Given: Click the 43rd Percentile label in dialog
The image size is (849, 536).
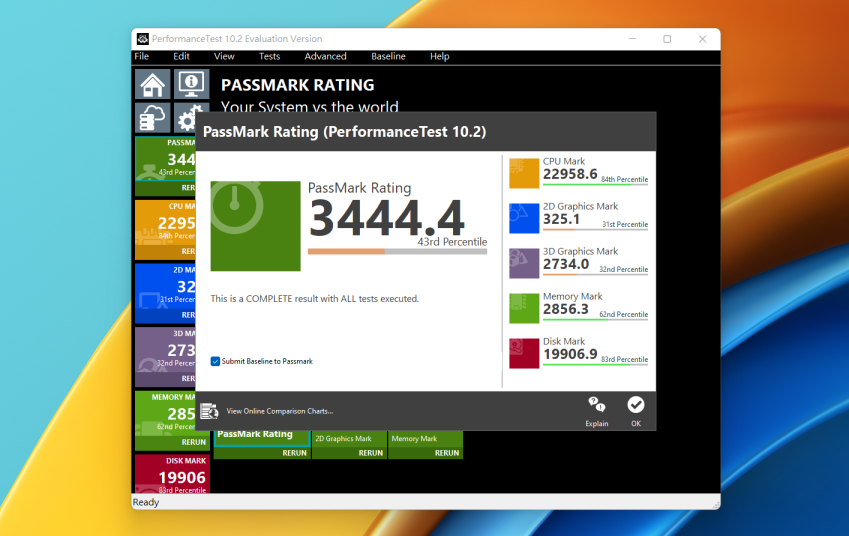Looking at the screenshot, I should tap(452, 242).
